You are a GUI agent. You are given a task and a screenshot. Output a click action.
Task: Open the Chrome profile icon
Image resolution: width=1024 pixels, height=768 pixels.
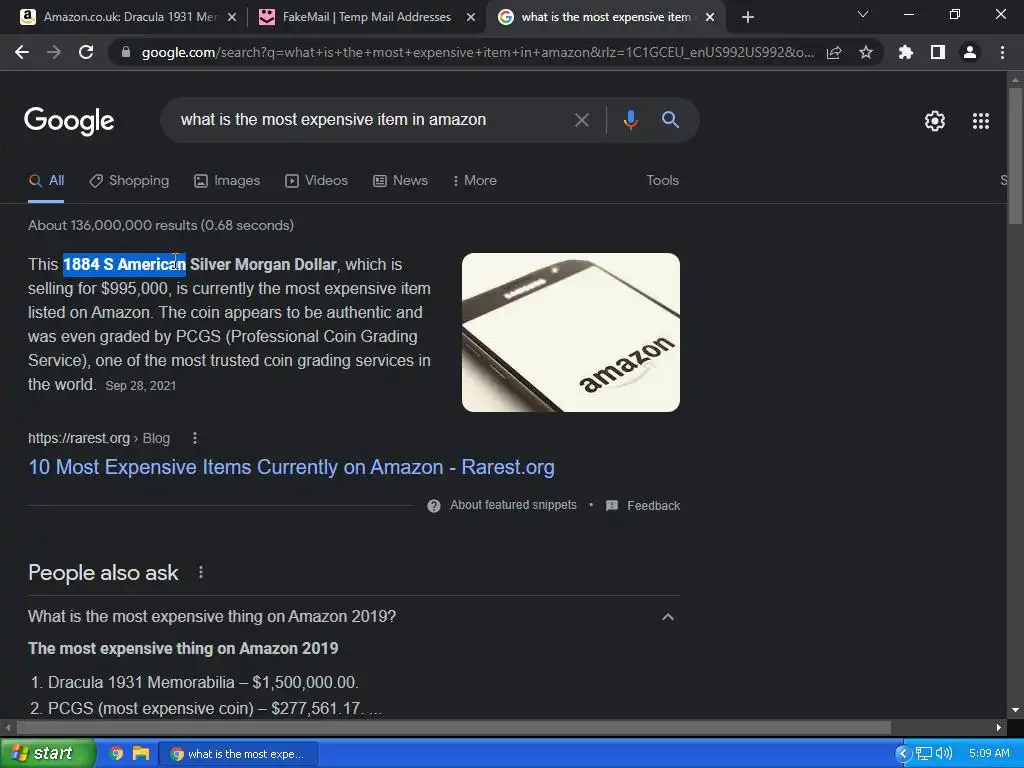[970, 52]
